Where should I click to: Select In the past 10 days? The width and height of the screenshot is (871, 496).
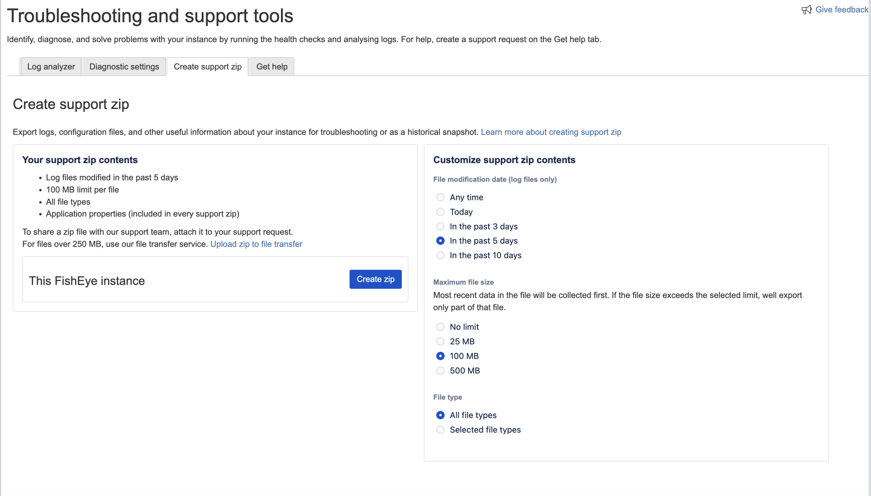point(440,256)
